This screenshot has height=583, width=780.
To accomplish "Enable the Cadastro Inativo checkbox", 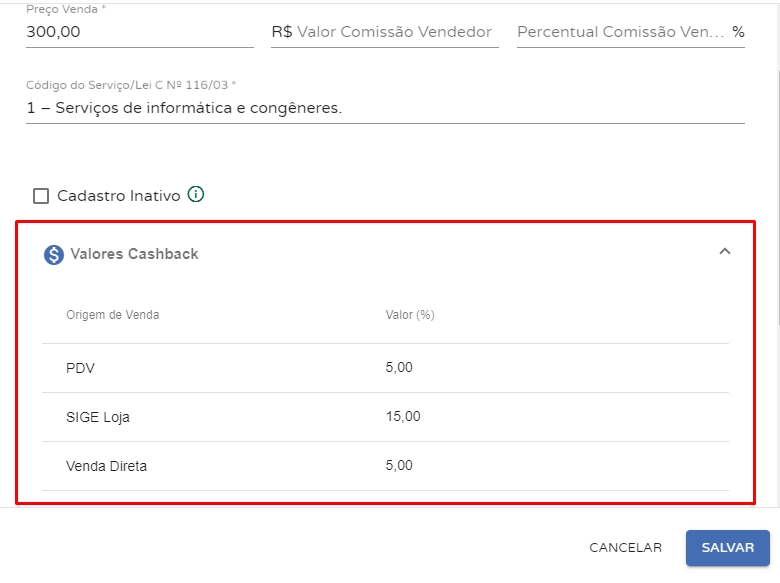I will tap(41, 196).
